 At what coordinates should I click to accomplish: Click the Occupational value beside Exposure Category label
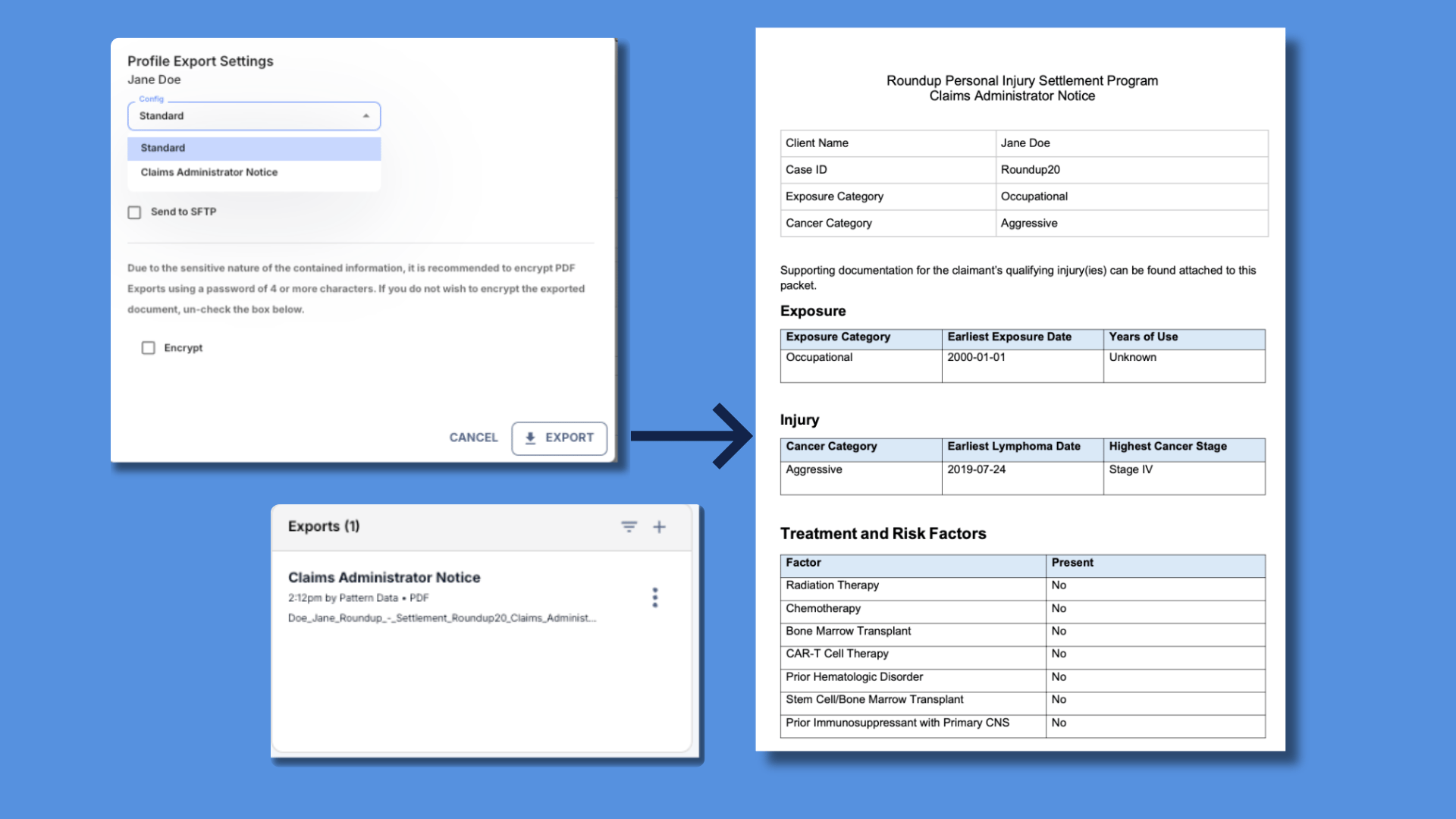[x=1034, y=196]
